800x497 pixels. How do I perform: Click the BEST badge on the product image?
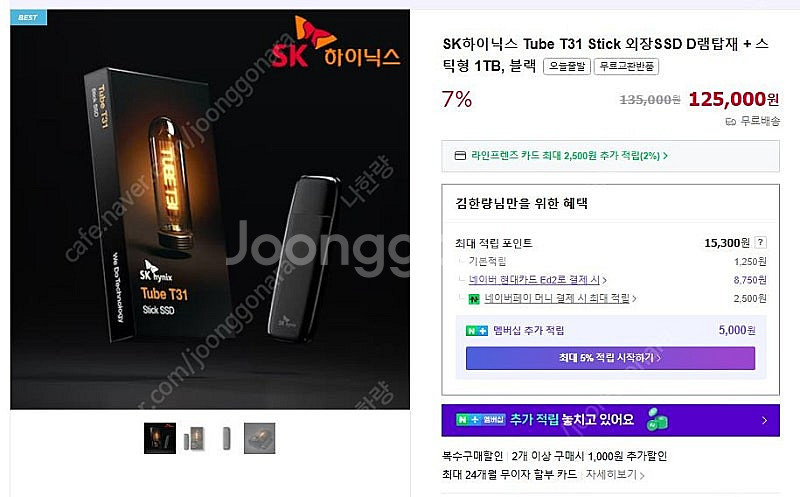tap(28, 17)
